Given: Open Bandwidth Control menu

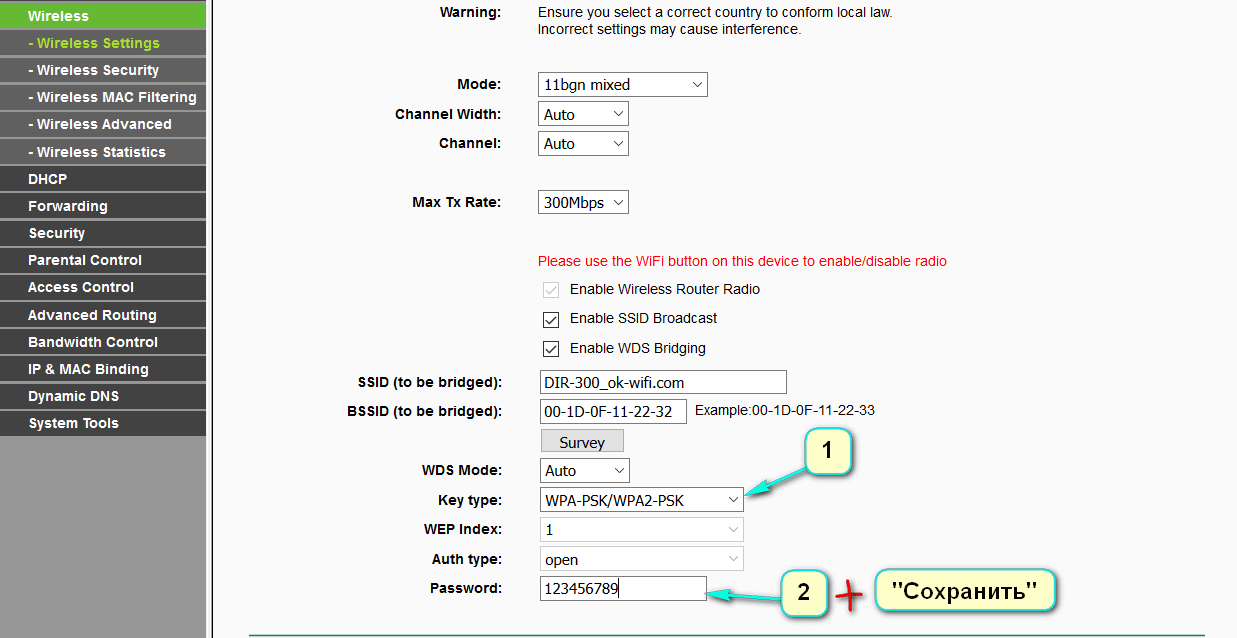Looking at the screenshot, I should [x=103, y=342].
